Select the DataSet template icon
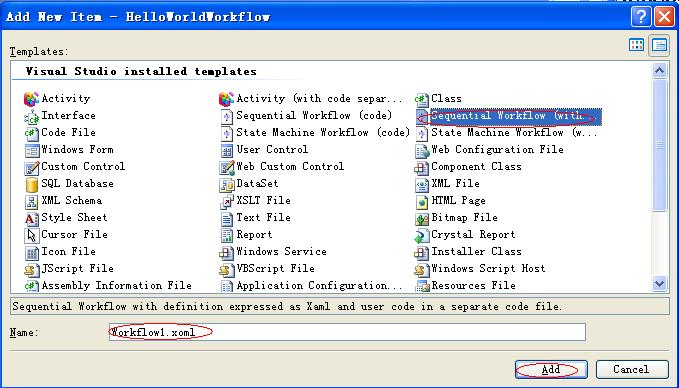The image size is (679, 388). 226,184
